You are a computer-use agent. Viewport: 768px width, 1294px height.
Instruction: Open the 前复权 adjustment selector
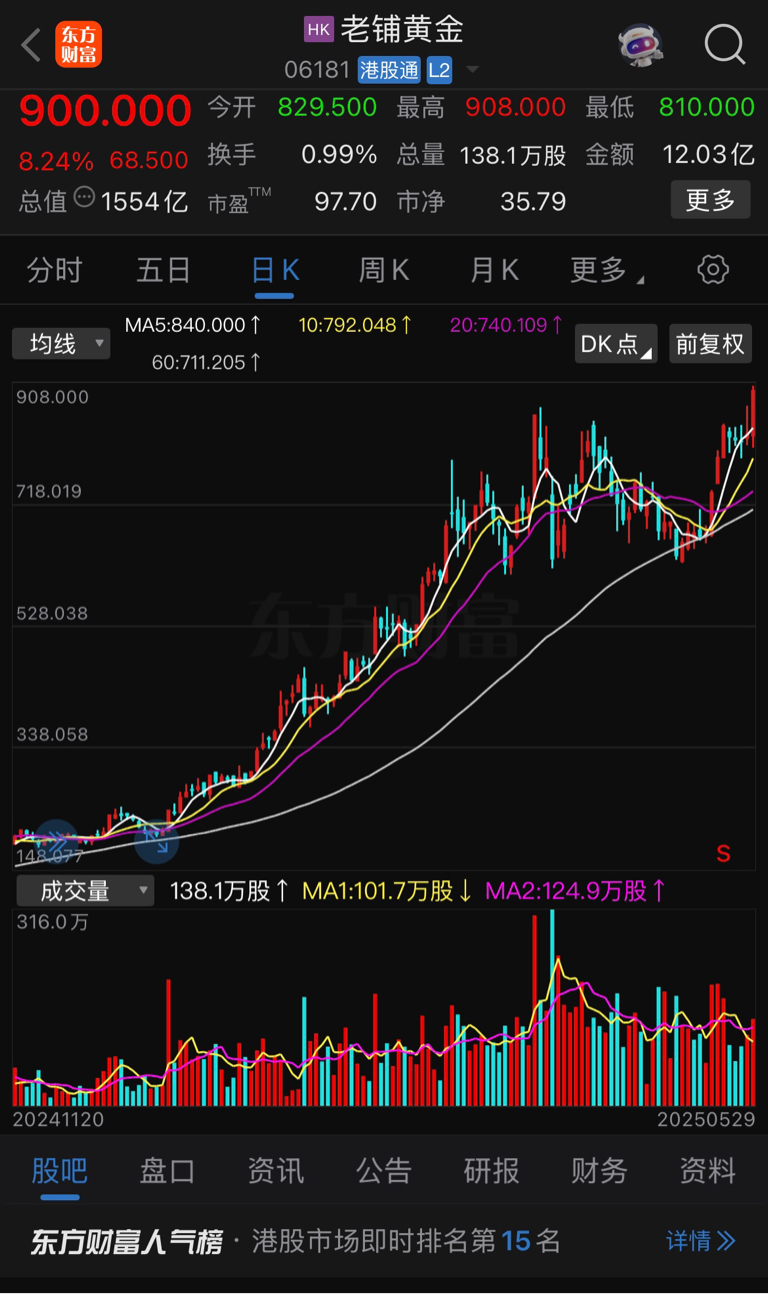(710, 344)
